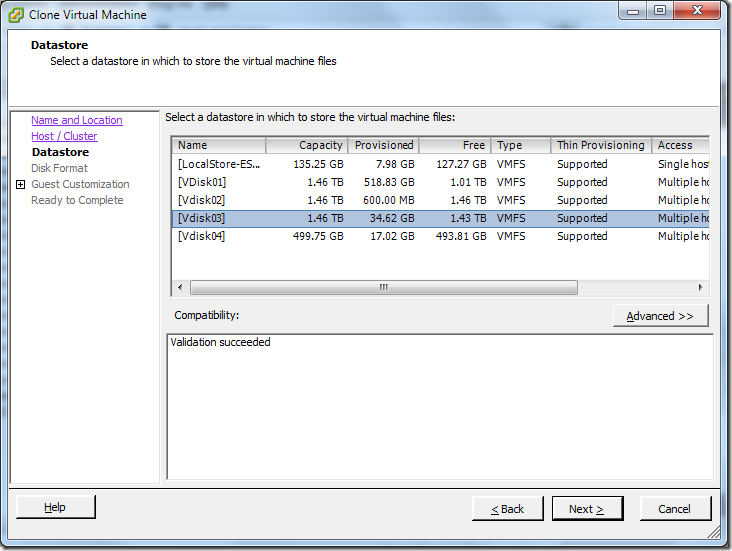
Task: Click the 135.25 GB capacity cell
Action: (x=318, y=164)
